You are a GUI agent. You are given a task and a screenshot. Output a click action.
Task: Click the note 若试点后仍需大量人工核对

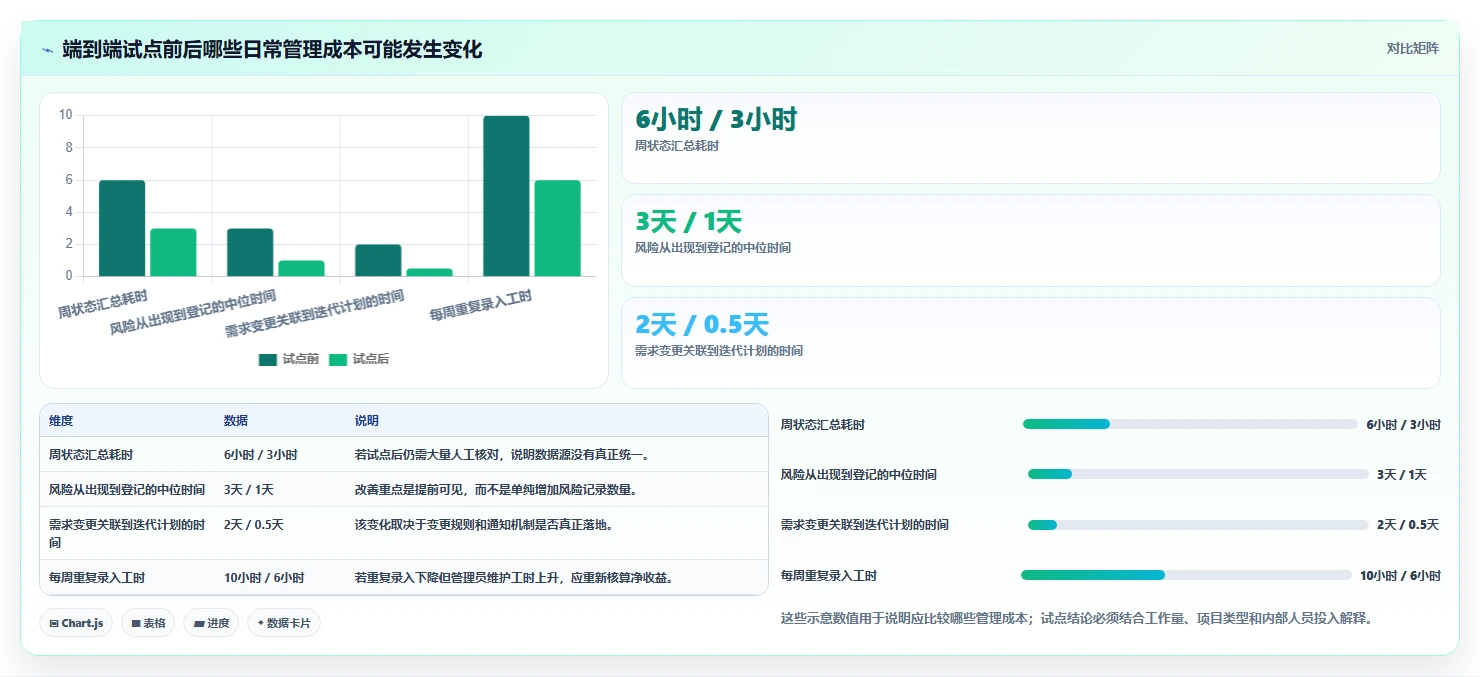coord(503,455)
